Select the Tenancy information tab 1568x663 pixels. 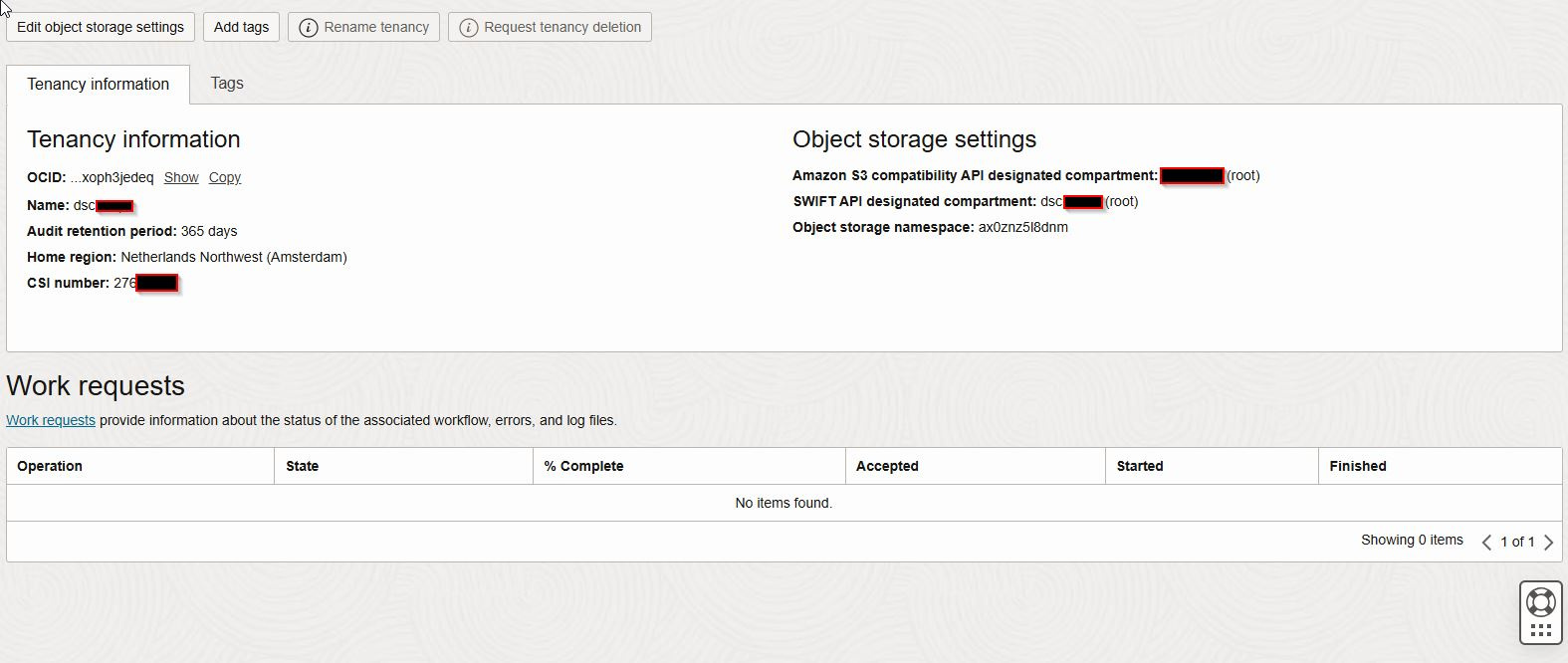pyautogui.click(x=98, y=85)
